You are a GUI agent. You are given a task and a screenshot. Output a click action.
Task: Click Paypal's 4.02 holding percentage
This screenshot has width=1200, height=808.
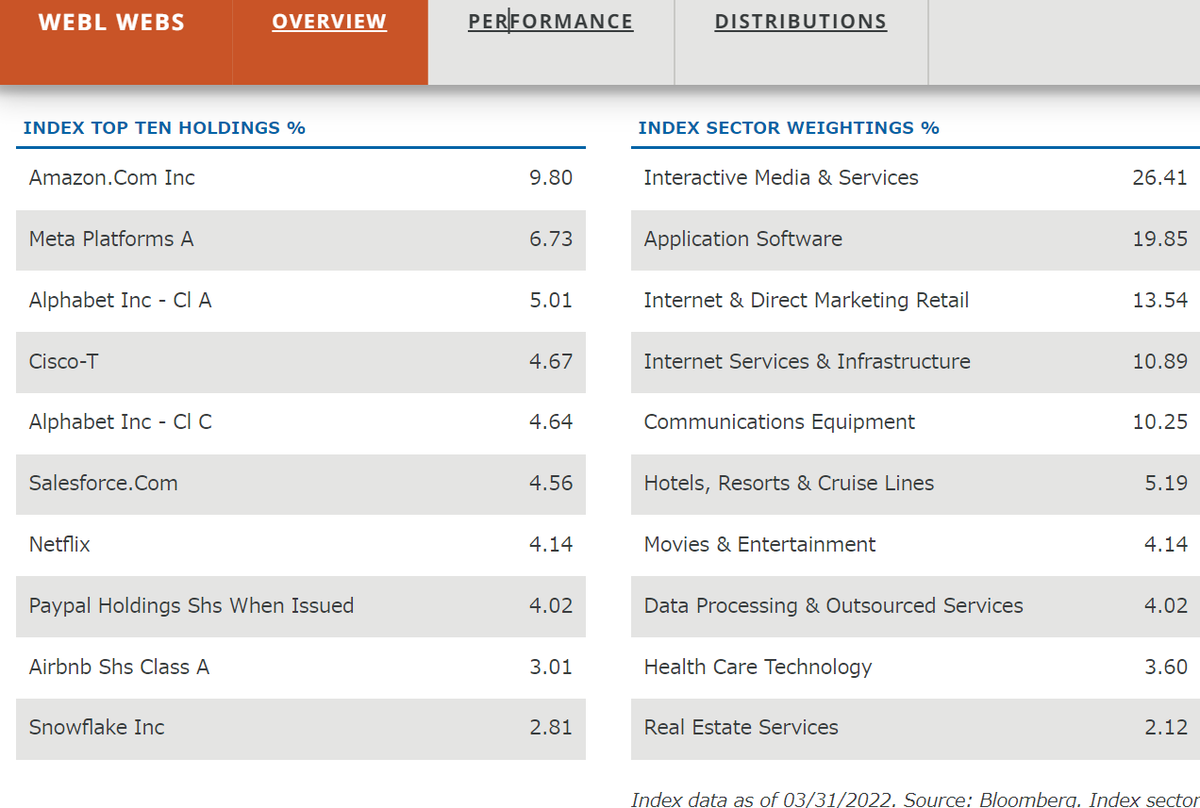click(x=550, y=605)
